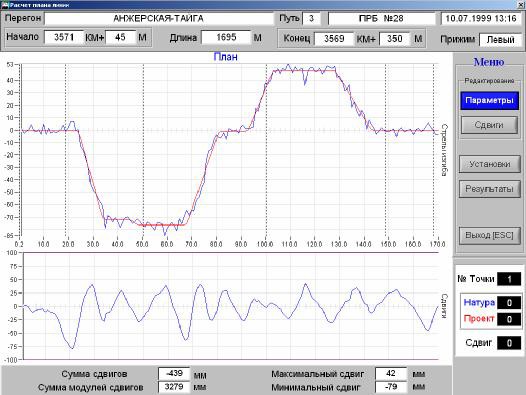The image size is (526, 395).
Task: Select Сумма модулей сдвигов value 3279
Action: [x=174, y=387]
